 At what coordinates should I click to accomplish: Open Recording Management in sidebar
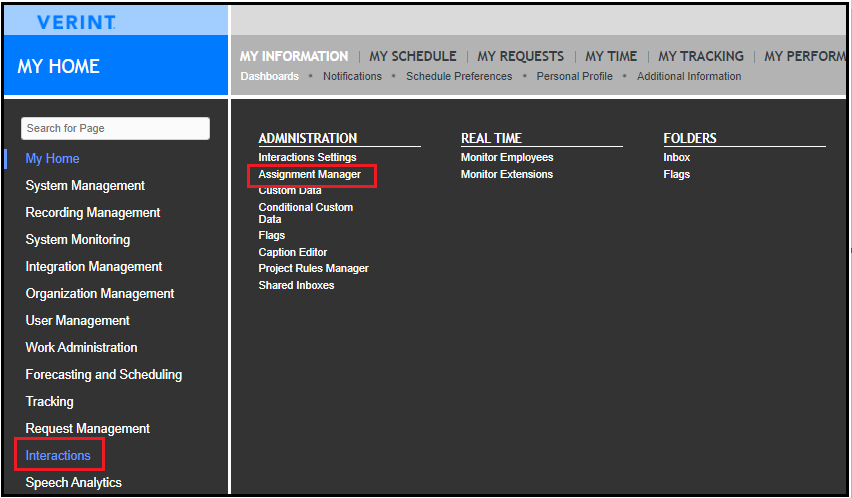(92, 213)
